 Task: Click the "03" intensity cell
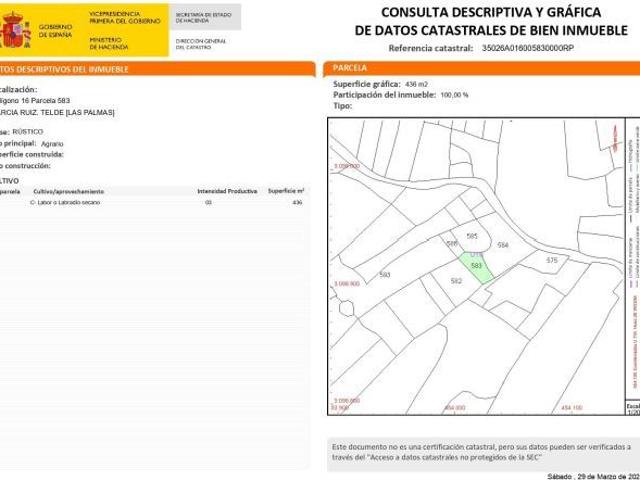click(208, 202)
